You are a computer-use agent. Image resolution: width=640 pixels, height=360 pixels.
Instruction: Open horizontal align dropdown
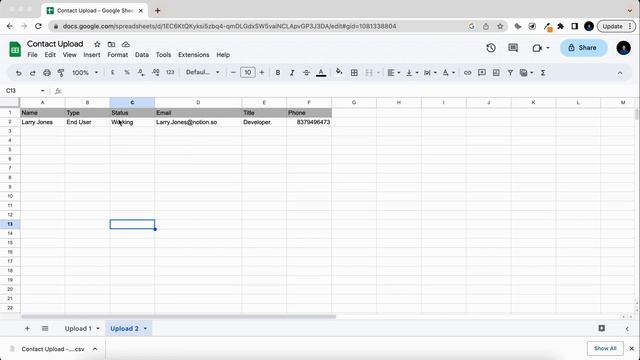393,73
